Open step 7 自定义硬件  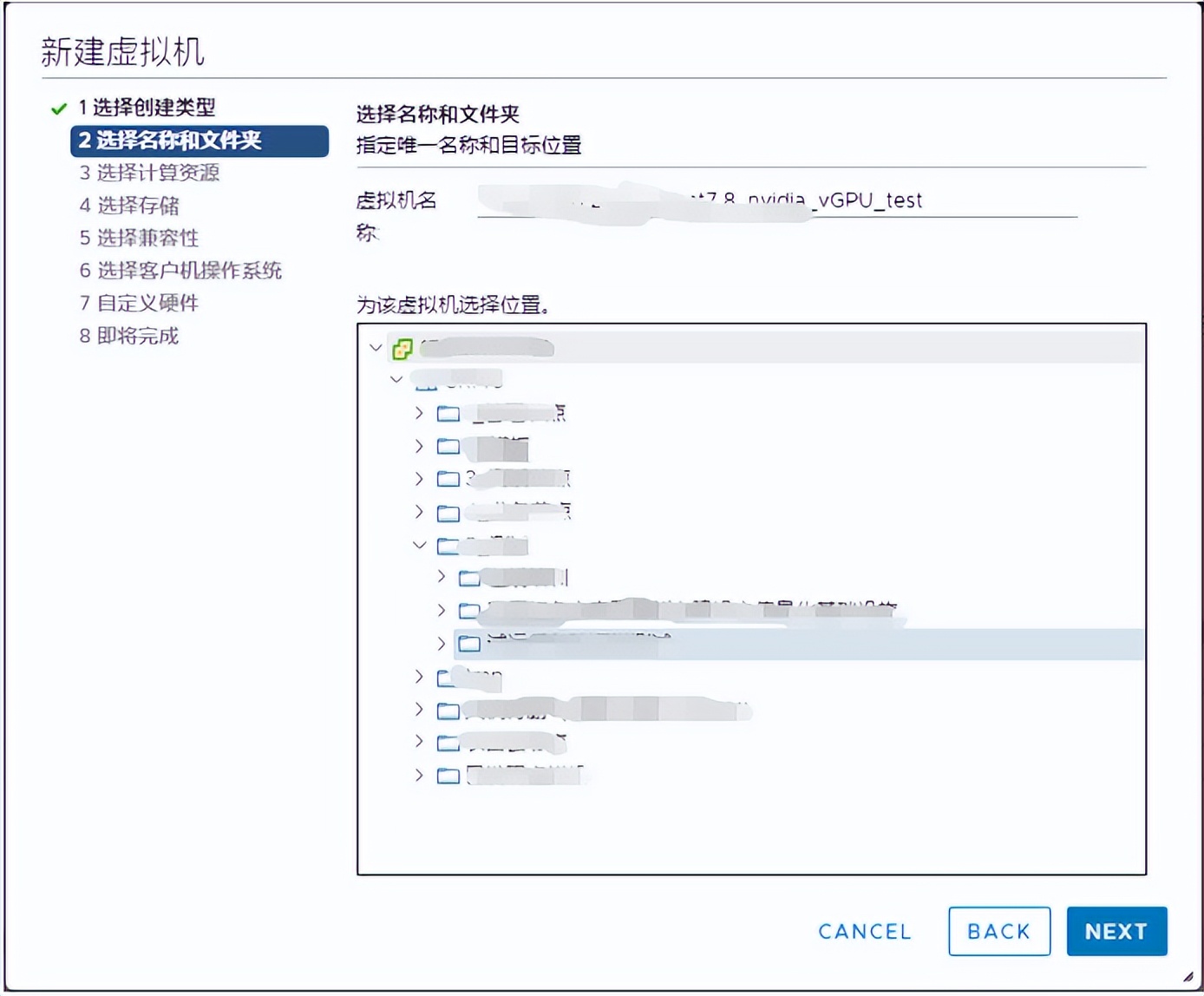[139, 303]
